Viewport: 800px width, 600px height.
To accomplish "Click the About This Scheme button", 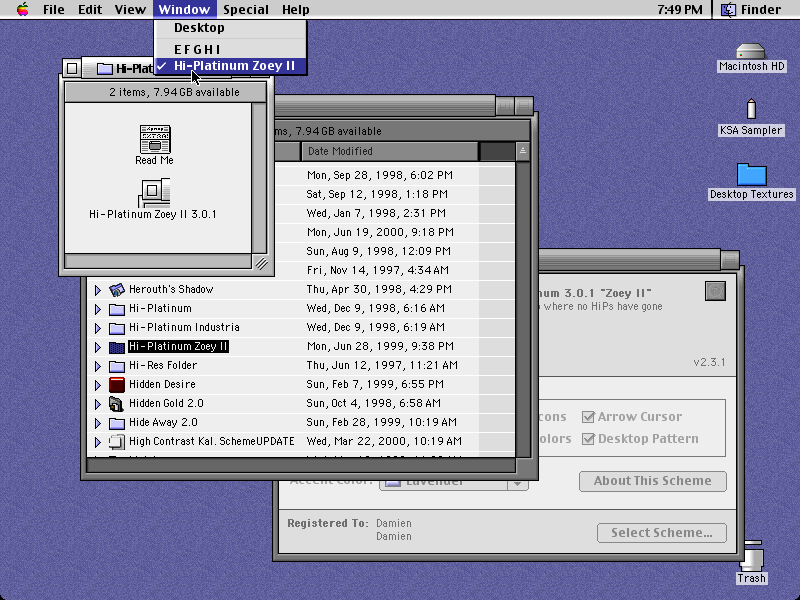I will [653, 481].
